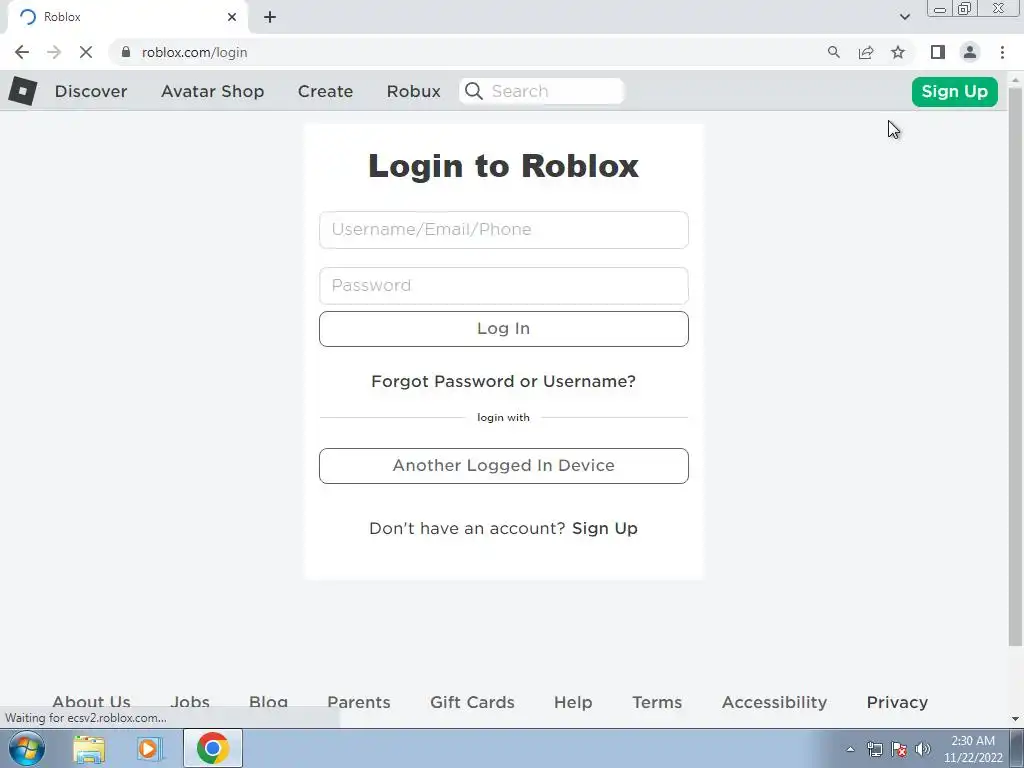The image size is (1024, 768).
Task: Open the Chrome side panel icon
Action: [938, 52]
